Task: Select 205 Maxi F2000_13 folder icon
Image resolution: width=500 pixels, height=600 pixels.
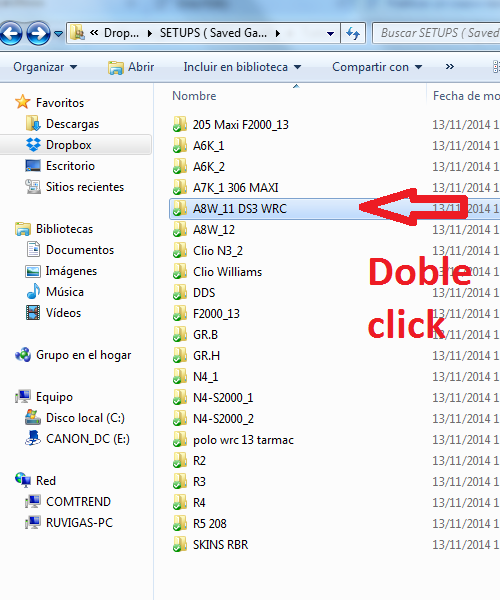Action: [179, 124]
